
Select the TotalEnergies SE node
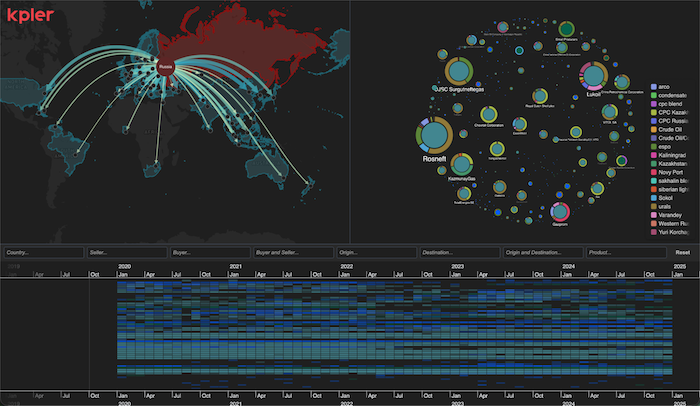point(464,193)
